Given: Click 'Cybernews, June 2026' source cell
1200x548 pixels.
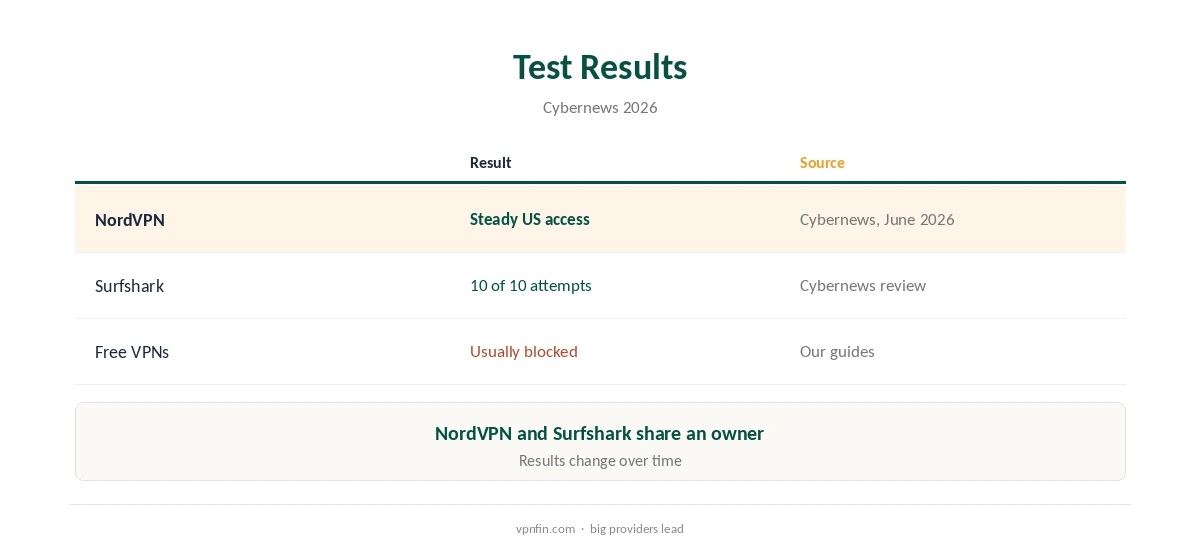Looking at the screenshot, I should click(877, 219).
